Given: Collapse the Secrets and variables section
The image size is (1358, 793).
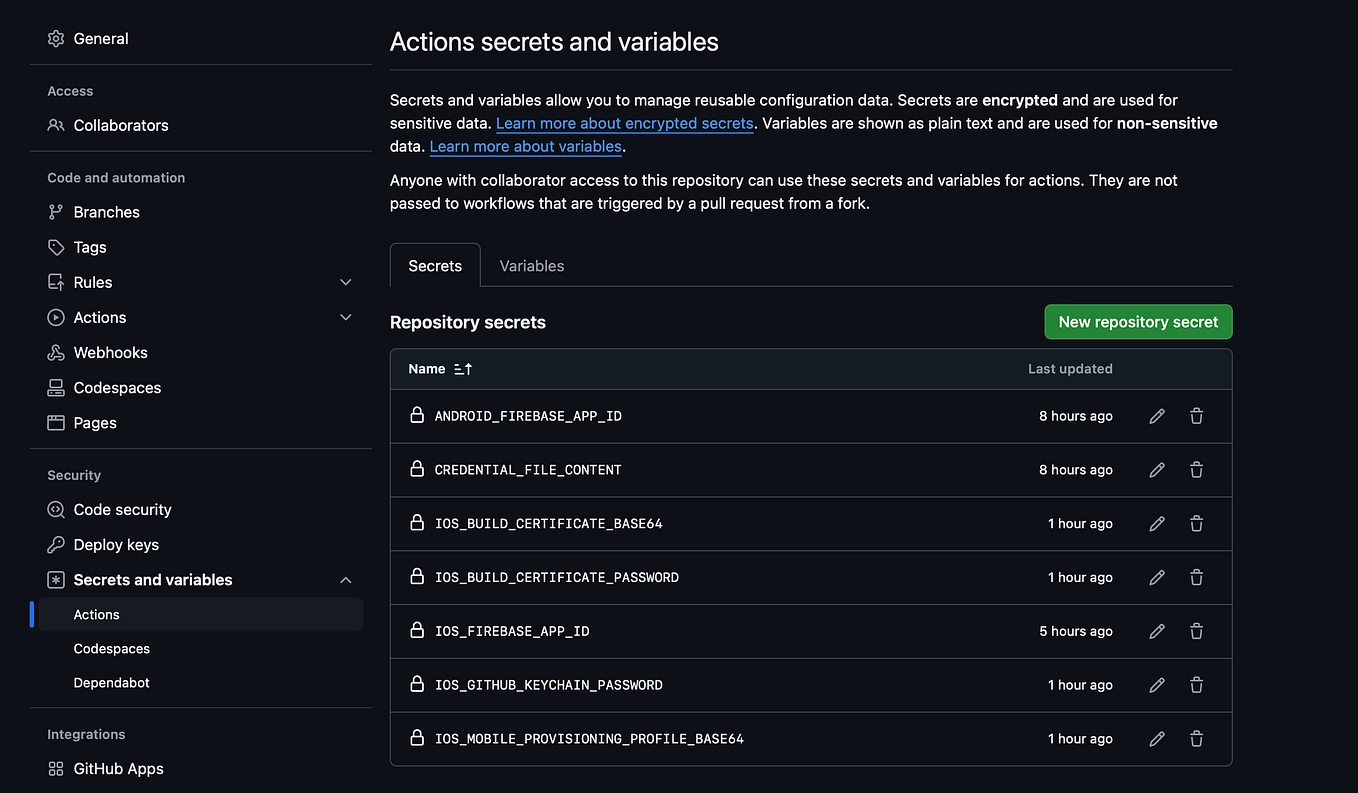Looking at the screenshot, I should (345, 579).
